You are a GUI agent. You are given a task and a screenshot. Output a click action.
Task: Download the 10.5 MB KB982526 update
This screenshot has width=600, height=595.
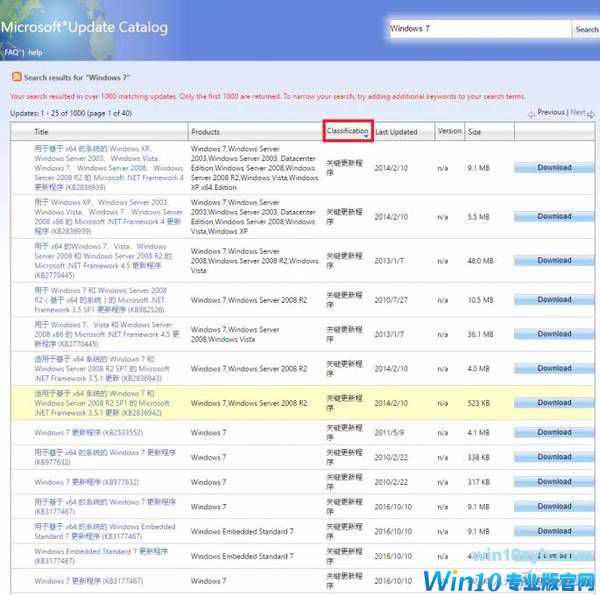[554, 299]
